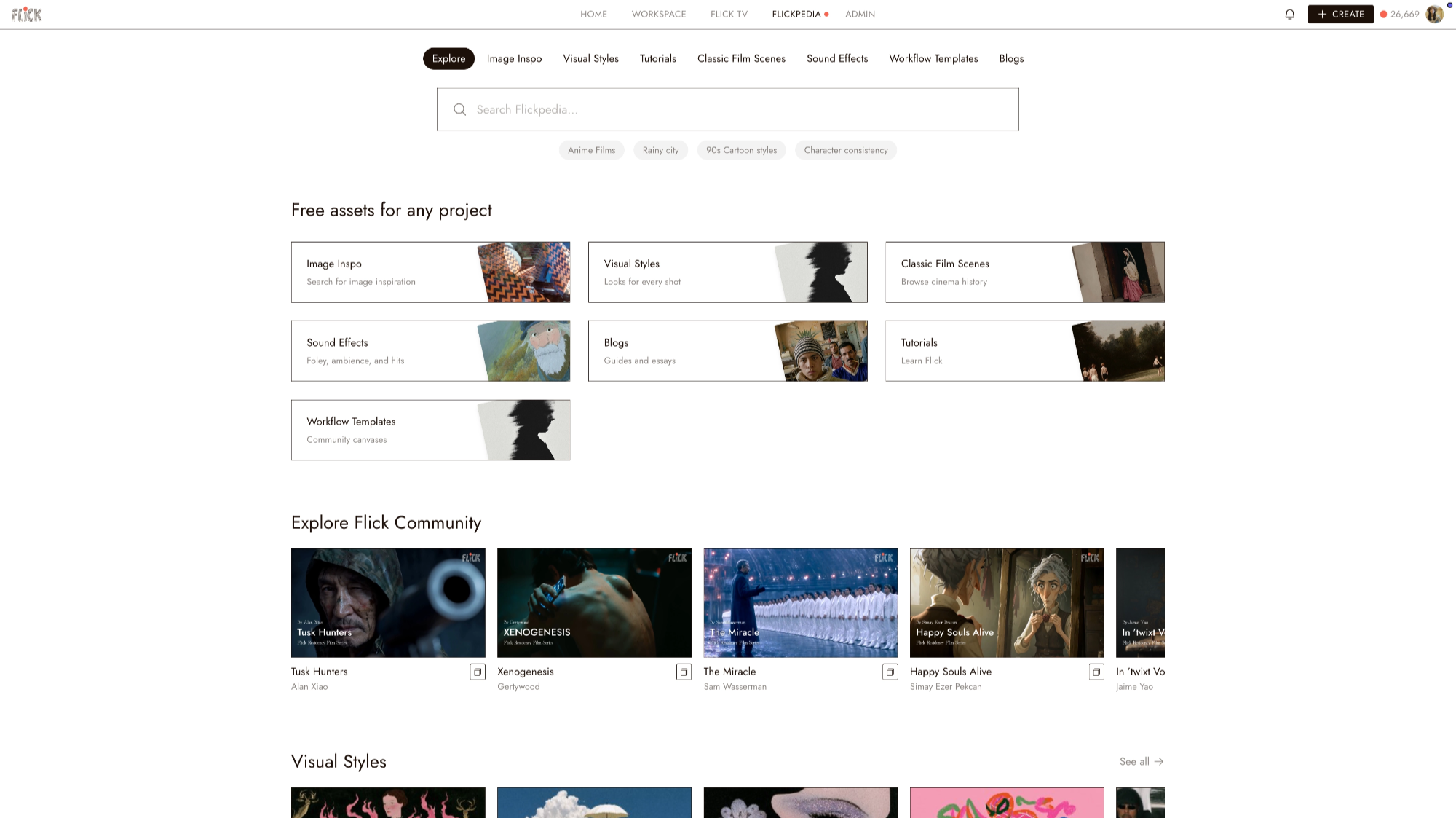Go to HOME in top navigation
1456x818 pixels.
pyautogui.click(x=593, y=14)
